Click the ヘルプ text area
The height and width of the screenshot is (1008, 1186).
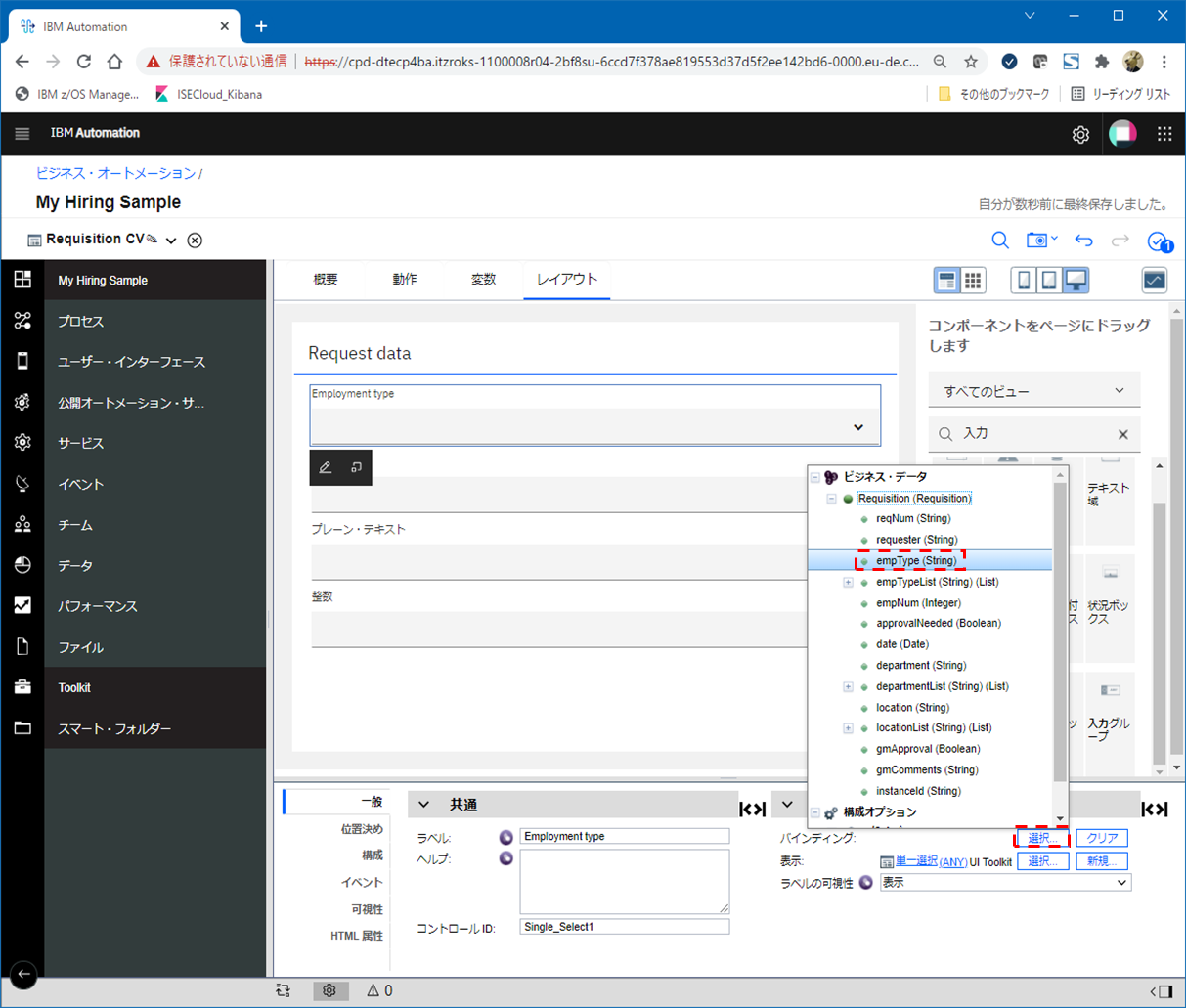click(624, 881)
